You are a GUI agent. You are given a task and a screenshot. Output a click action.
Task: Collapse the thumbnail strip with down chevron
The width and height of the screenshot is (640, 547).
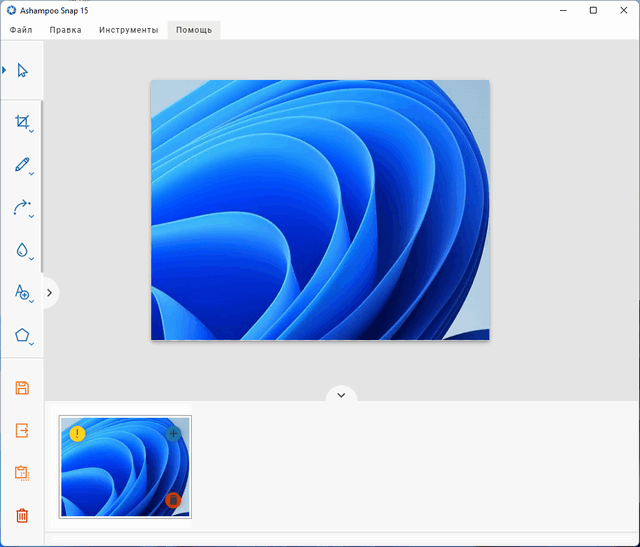coord(341,395)
